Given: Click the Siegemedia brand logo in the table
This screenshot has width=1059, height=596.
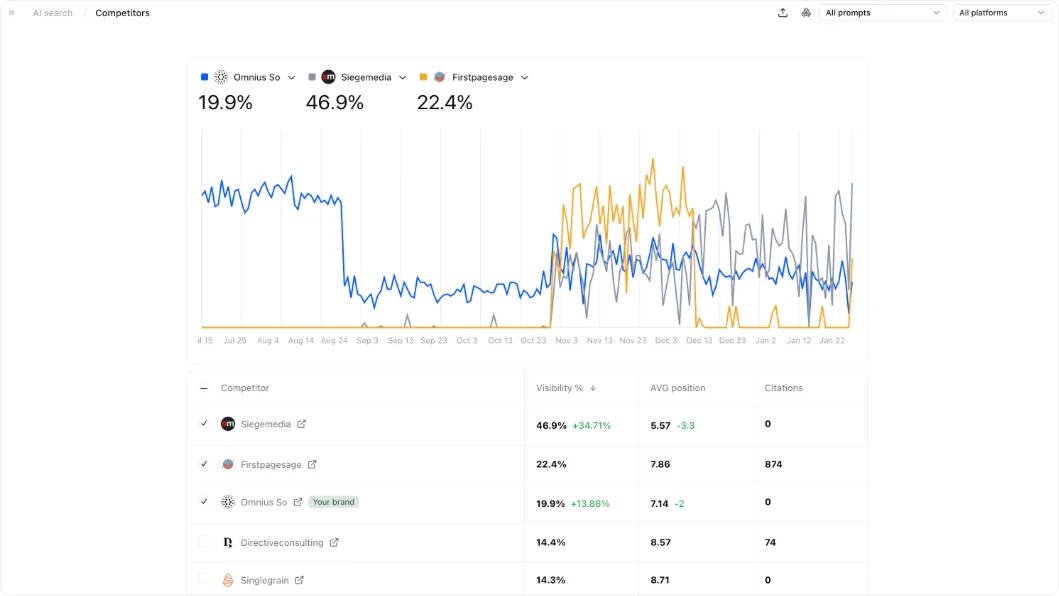Looking at the screenshot, I should 228,424.
